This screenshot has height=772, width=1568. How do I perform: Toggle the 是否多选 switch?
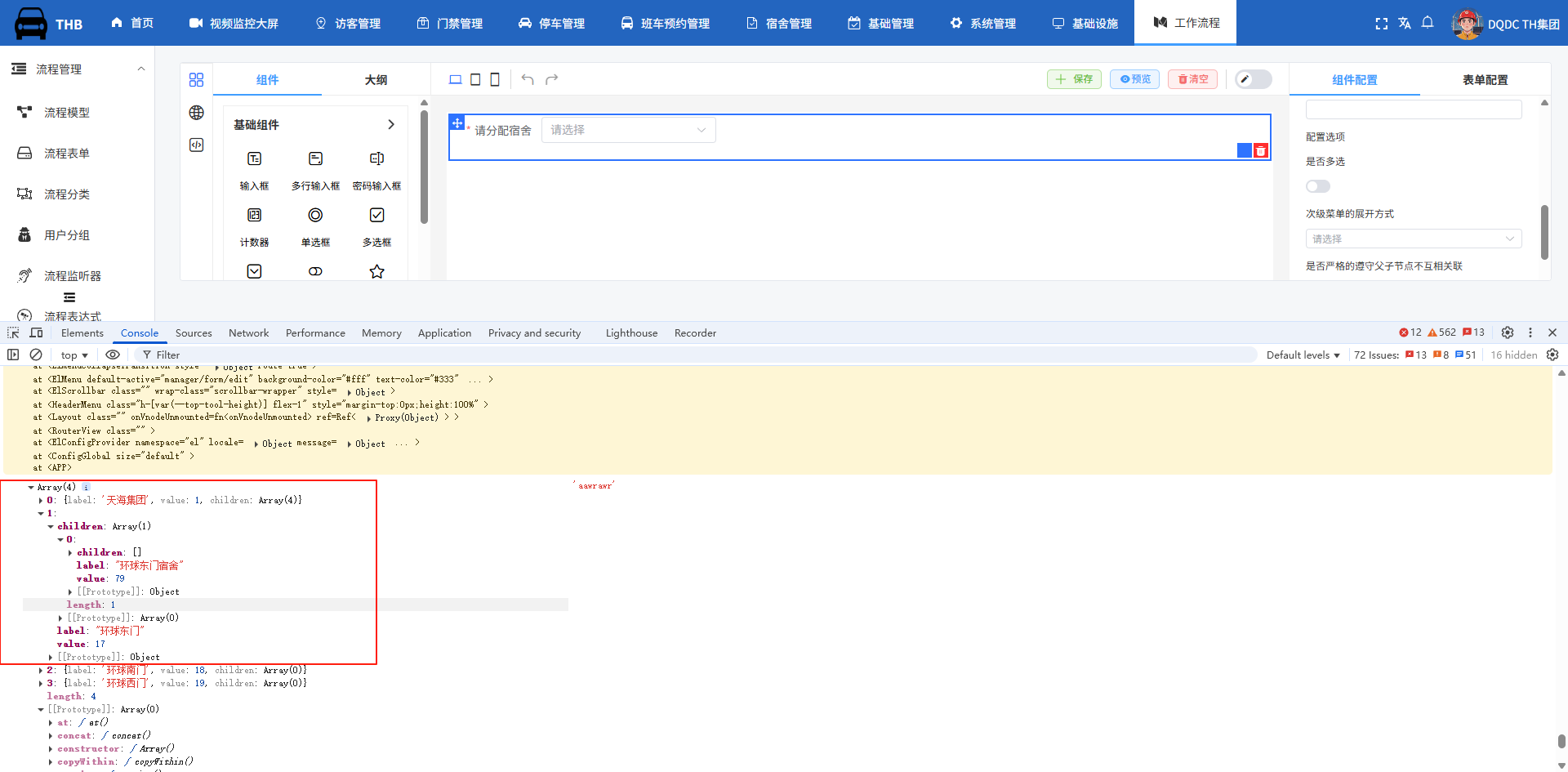(x=1318, y=186)
